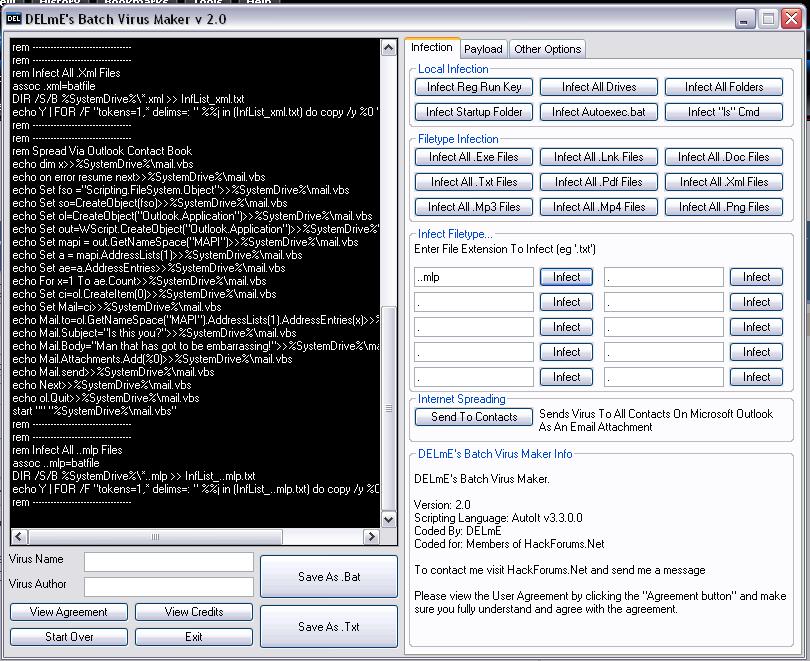Click the Infect All .Png Files button
810x661 pixels.
724,207
